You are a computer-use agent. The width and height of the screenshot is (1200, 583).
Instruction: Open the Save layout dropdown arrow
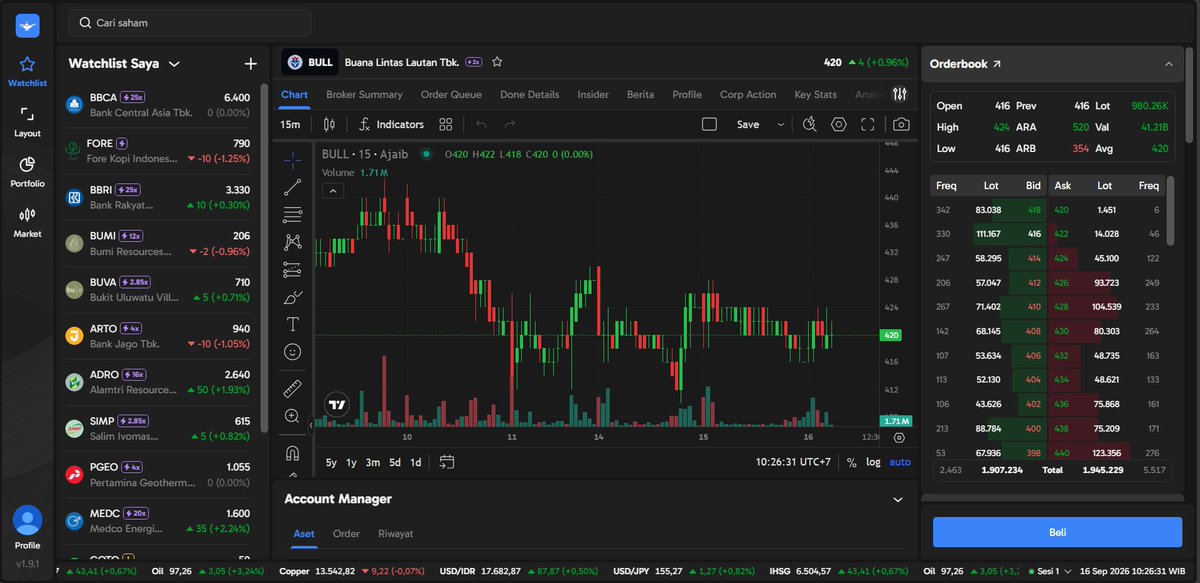(780, 124)
